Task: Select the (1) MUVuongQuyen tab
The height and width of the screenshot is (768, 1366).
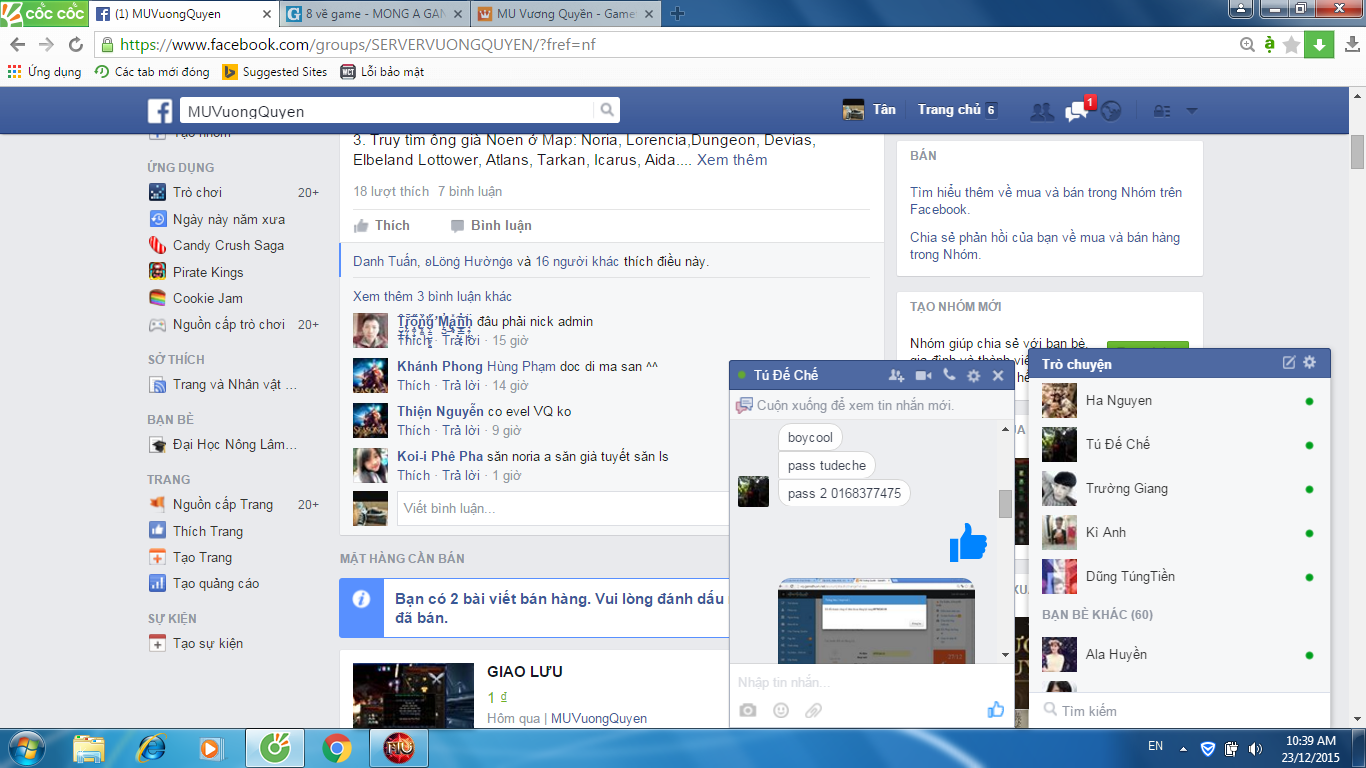Action: (x=184, y=14)
